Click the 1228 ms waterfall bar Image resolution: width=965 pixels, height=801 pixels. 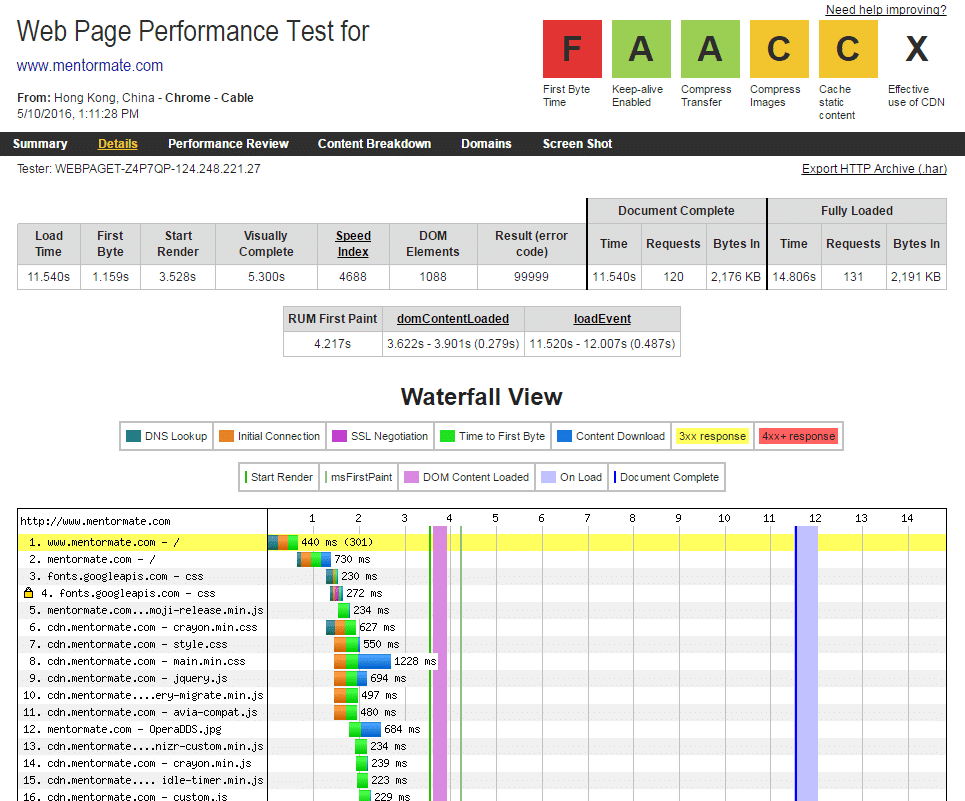[x=362, y=661]
